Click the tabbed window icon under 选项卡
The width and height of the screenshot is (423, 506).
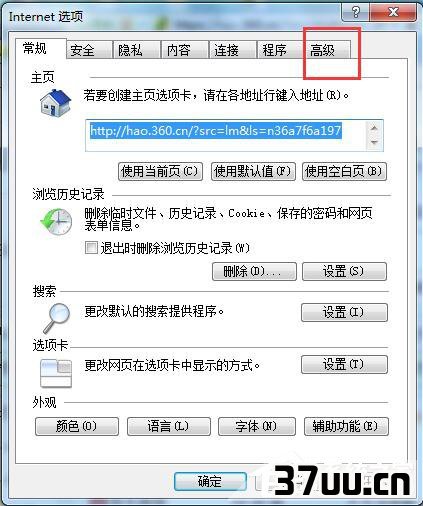[56, 373]
